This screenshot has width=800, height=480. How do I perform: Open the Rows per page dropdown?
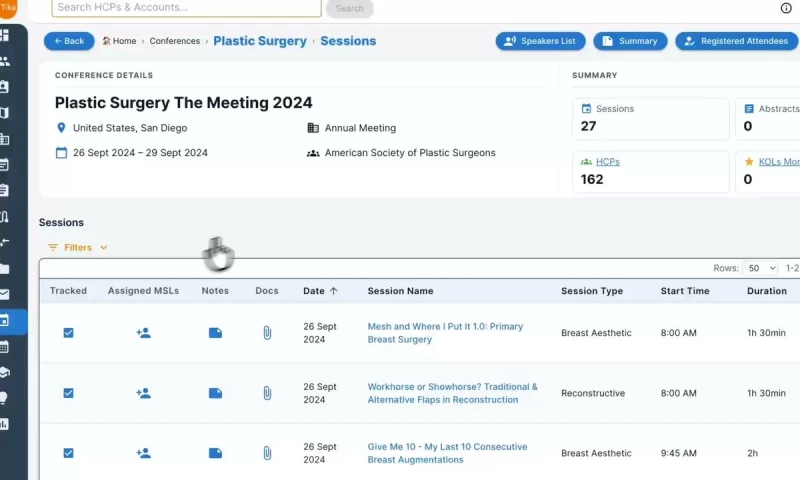[760, 268]
